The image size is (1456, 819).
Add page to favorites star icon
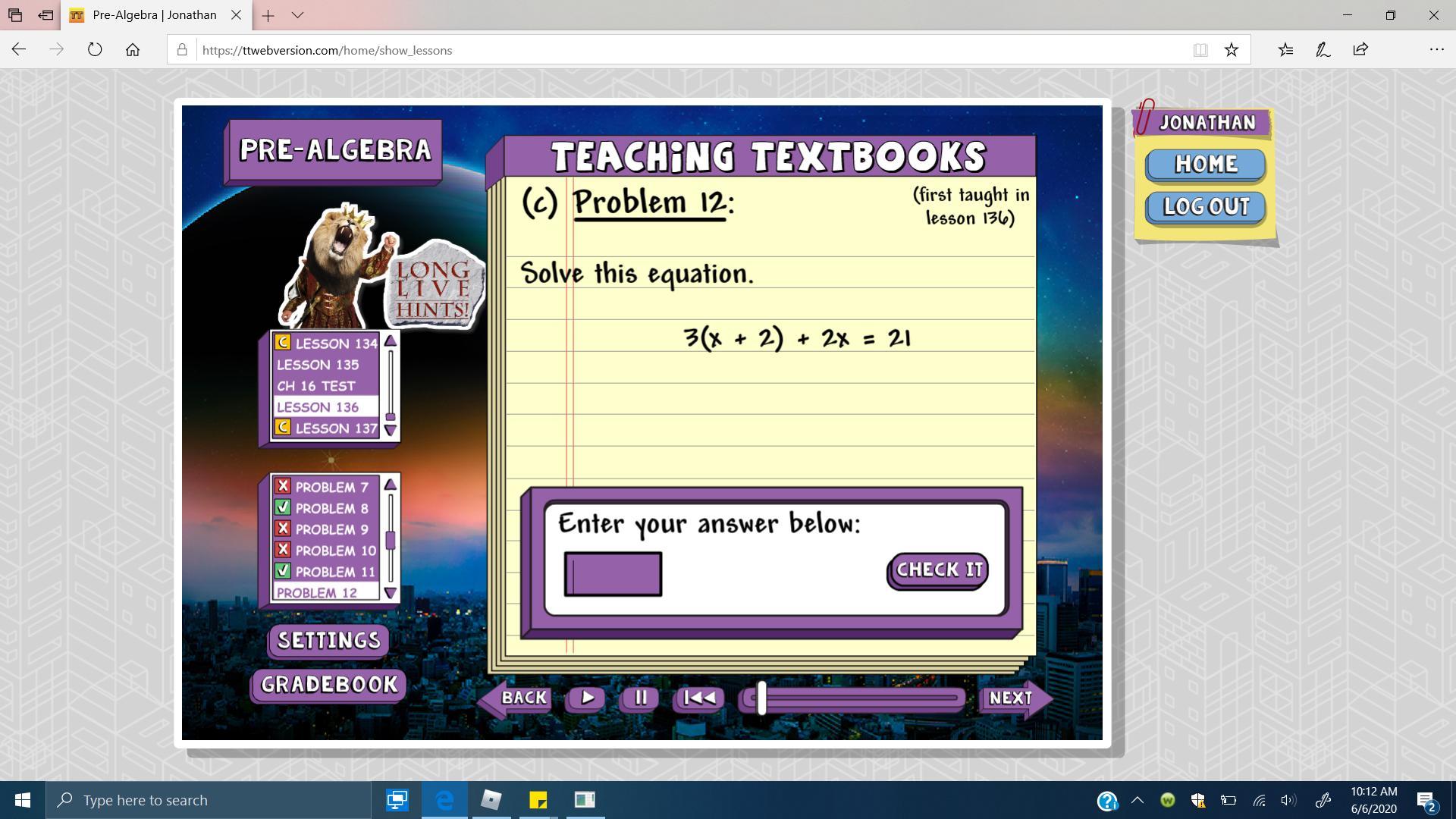1231,50
